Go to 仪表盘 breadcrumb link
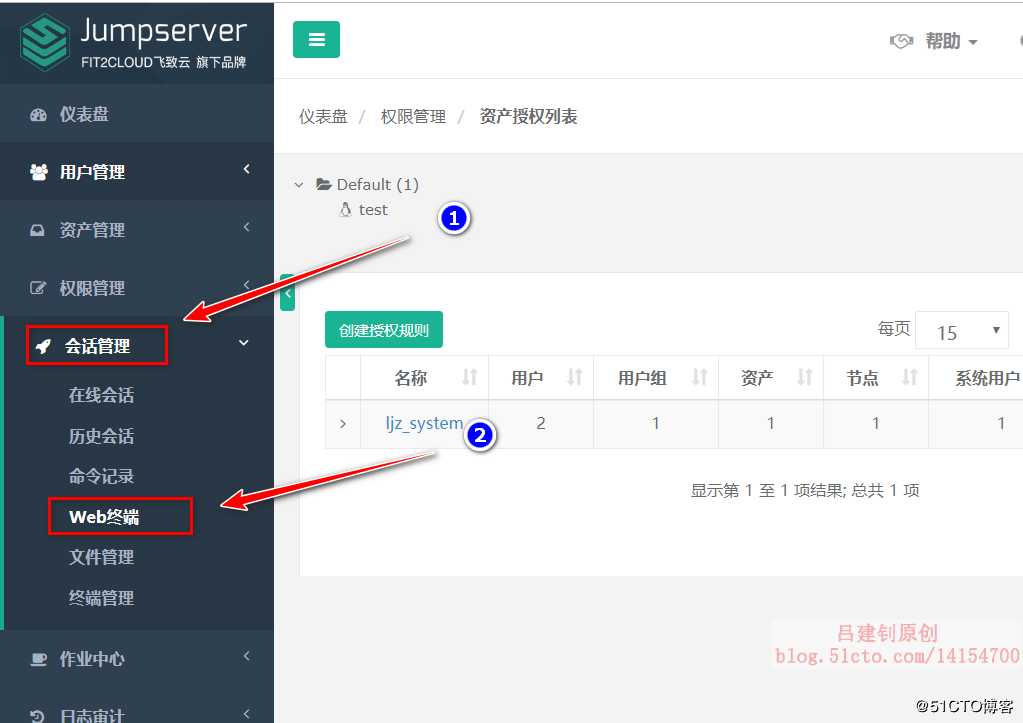 pos(323,117)
